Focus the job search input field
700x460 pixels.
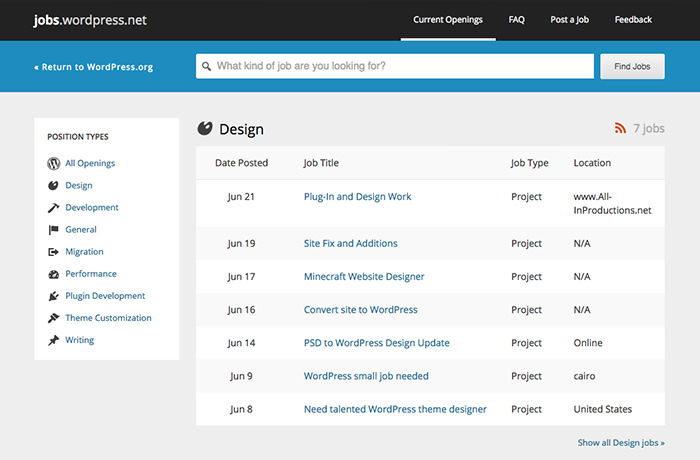[x=395, y=66]
